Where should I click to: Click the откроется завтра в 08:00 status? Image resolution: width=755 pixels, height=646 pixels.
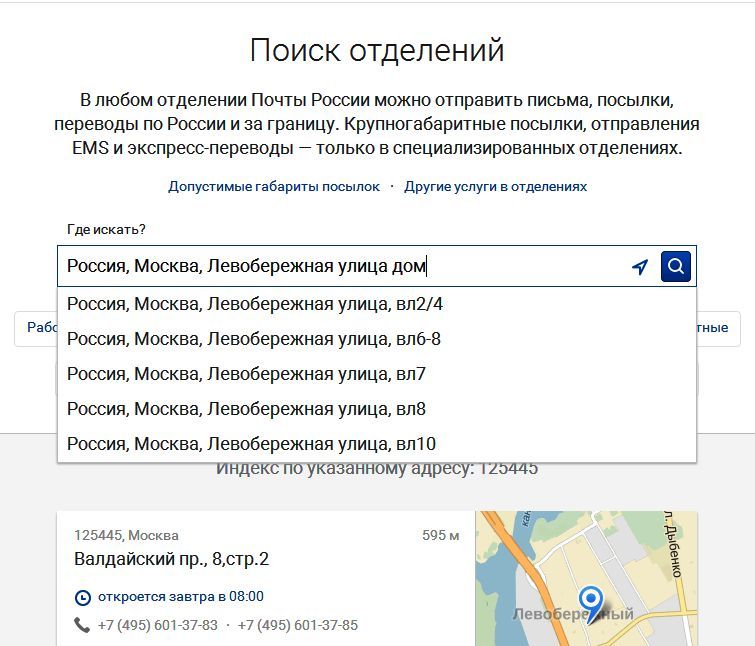pyautogui.click(x=180, y=597)
